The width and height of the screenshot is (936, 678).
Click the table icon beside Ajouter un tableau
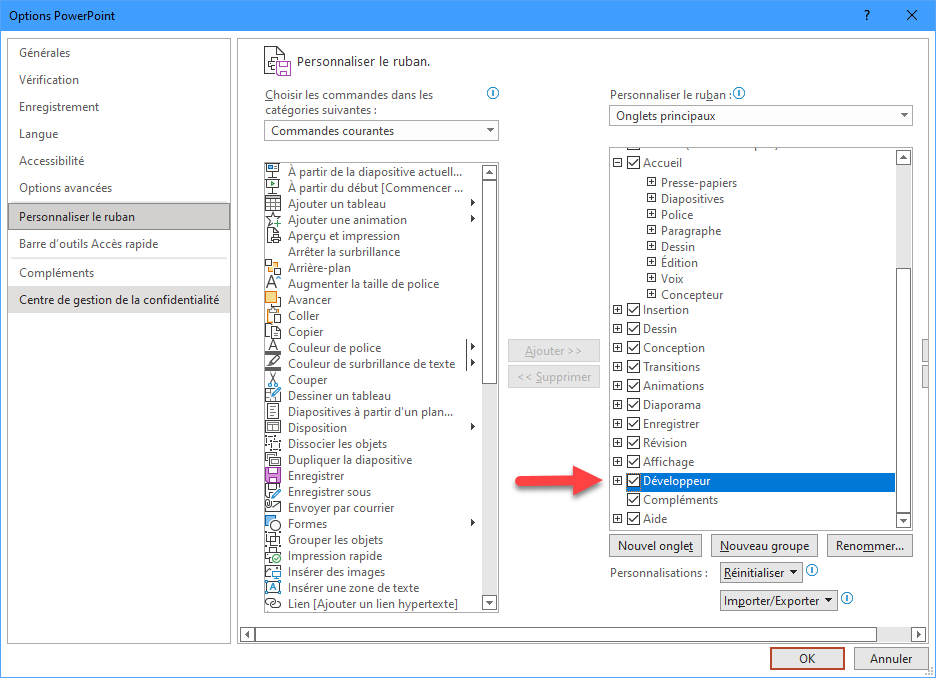tap(273, 204)
